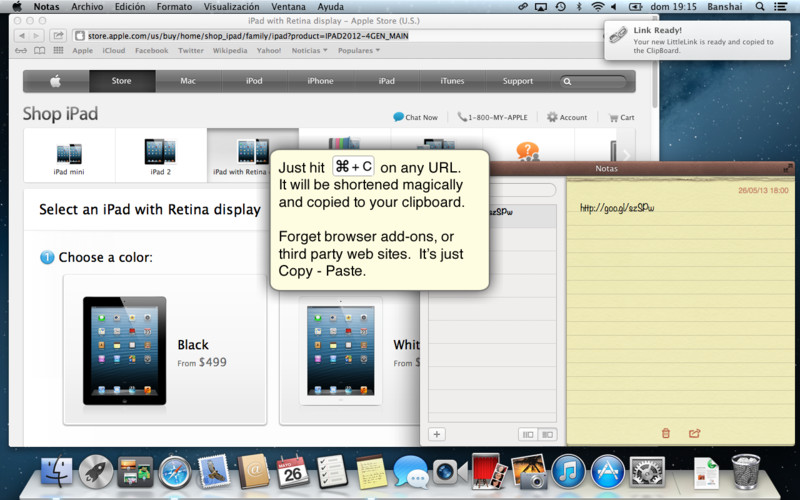Click the battery status icon

[x=635, y=7]
